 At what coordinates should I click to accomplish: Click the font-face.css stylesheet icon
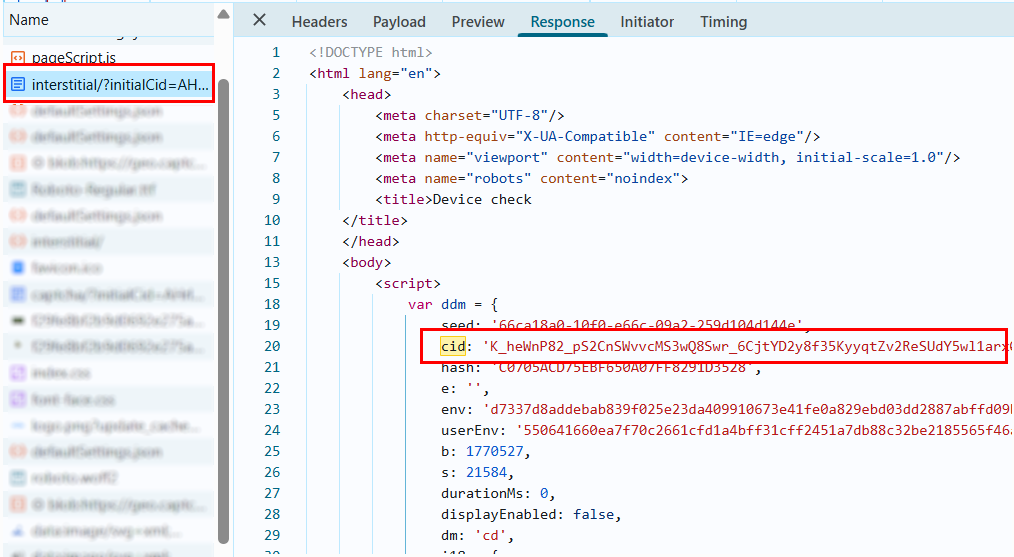click(17, 399)
